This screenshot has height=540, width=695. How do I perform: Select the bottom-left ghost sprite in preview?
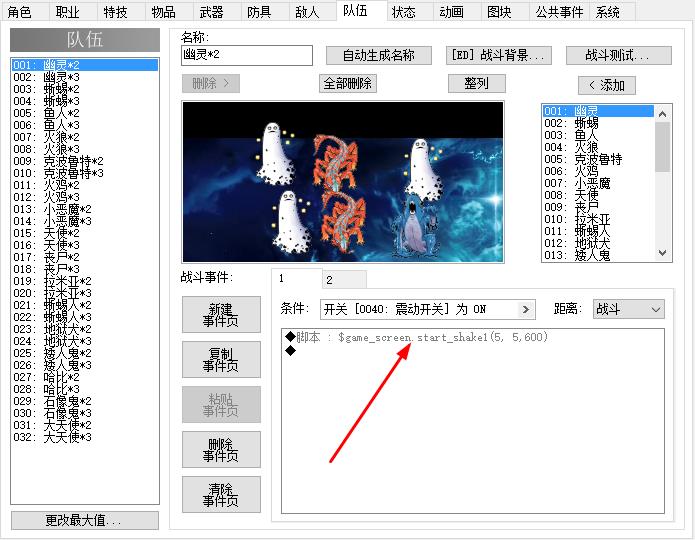[x=289, y=222]
